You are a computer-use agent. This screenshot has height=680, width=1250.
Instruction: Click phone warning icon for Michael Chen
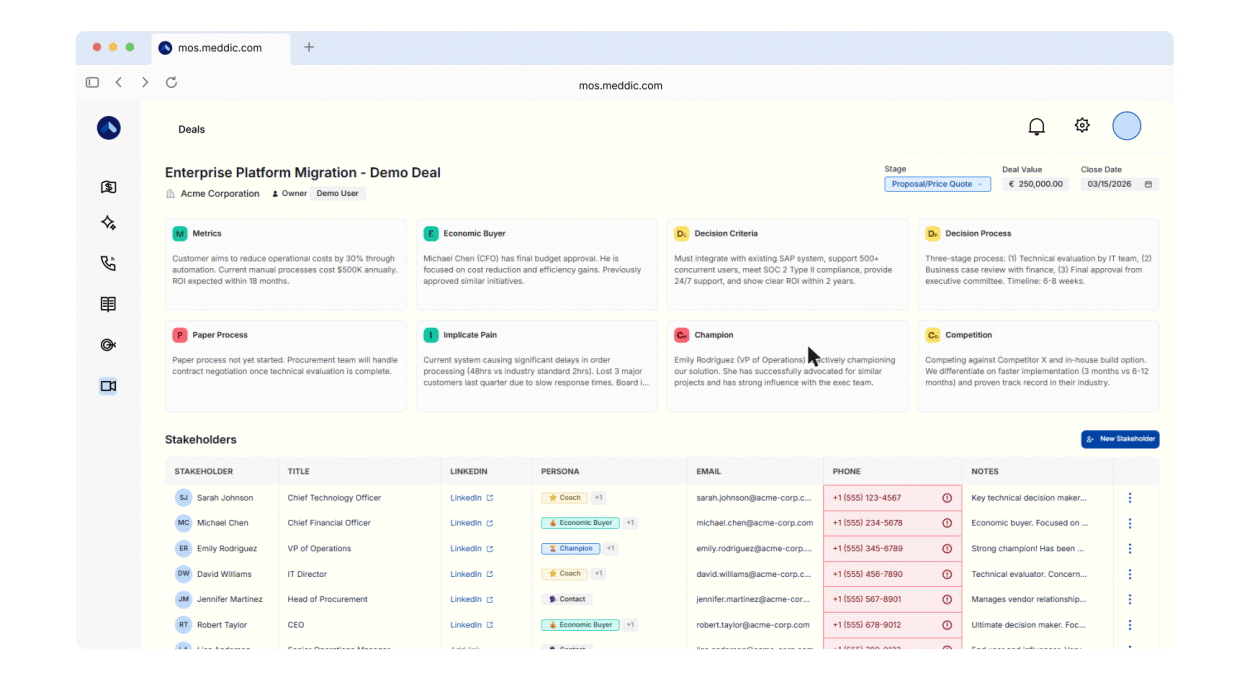pos(947,523)
